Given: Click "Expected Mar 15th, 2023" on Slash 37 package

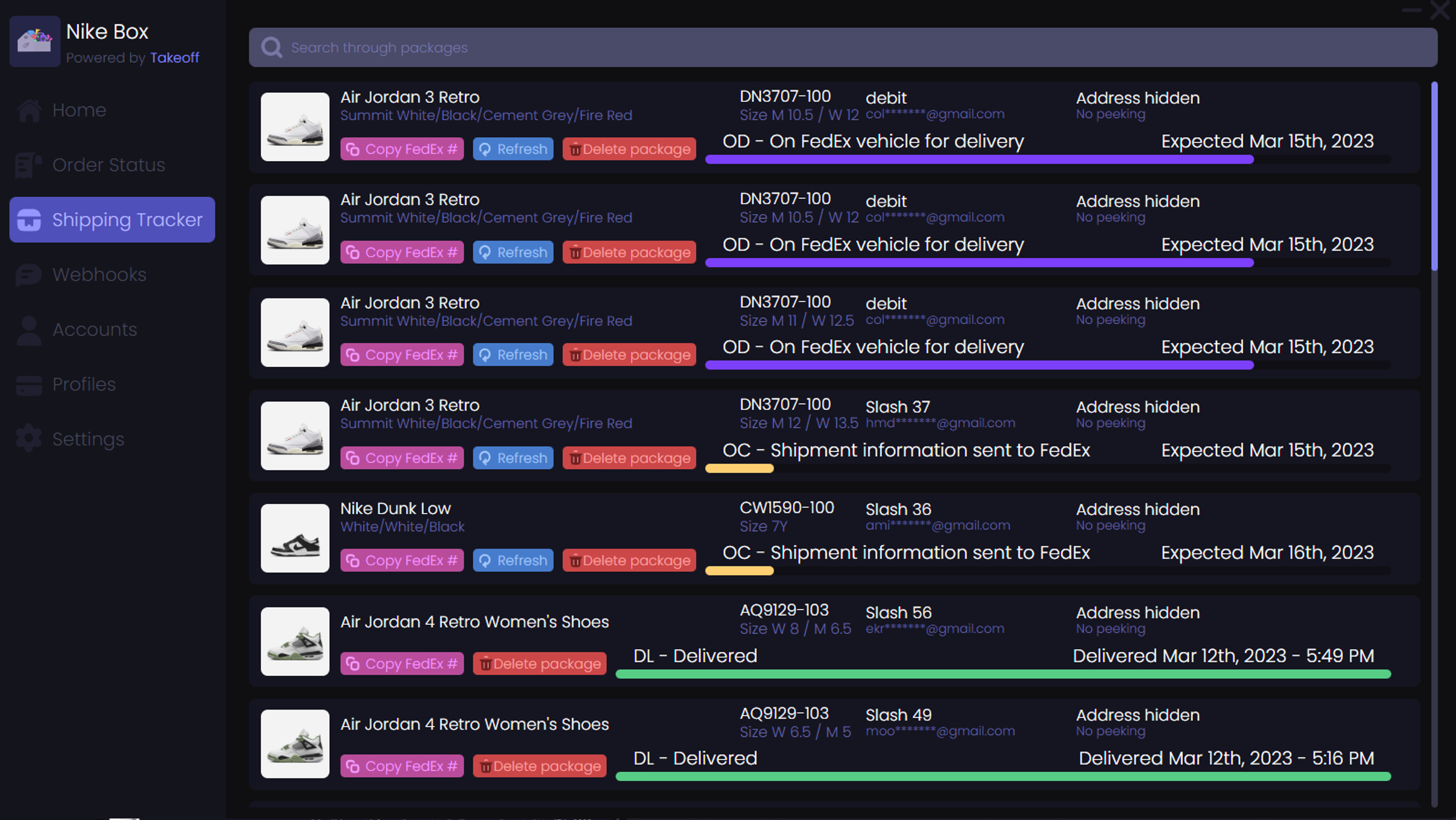Looking at the screenshot, I should click(x=1267, y=450).
